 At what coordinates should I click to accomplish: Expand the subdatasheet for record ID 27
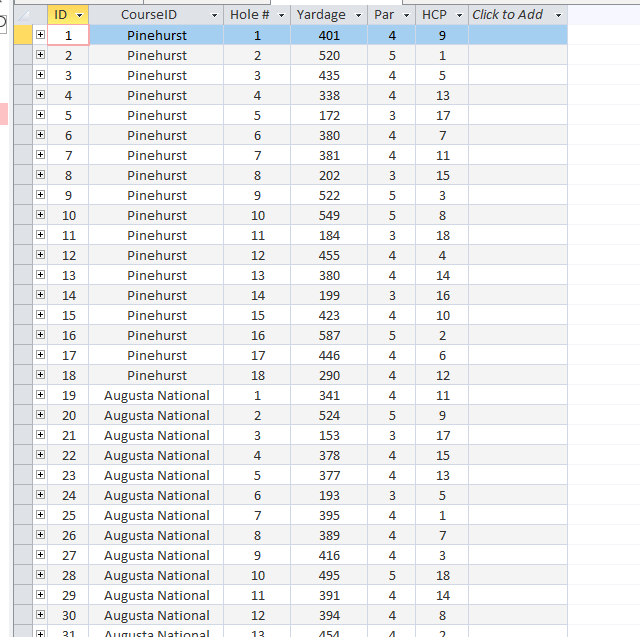pyautogui.click(x=40, y=555)
